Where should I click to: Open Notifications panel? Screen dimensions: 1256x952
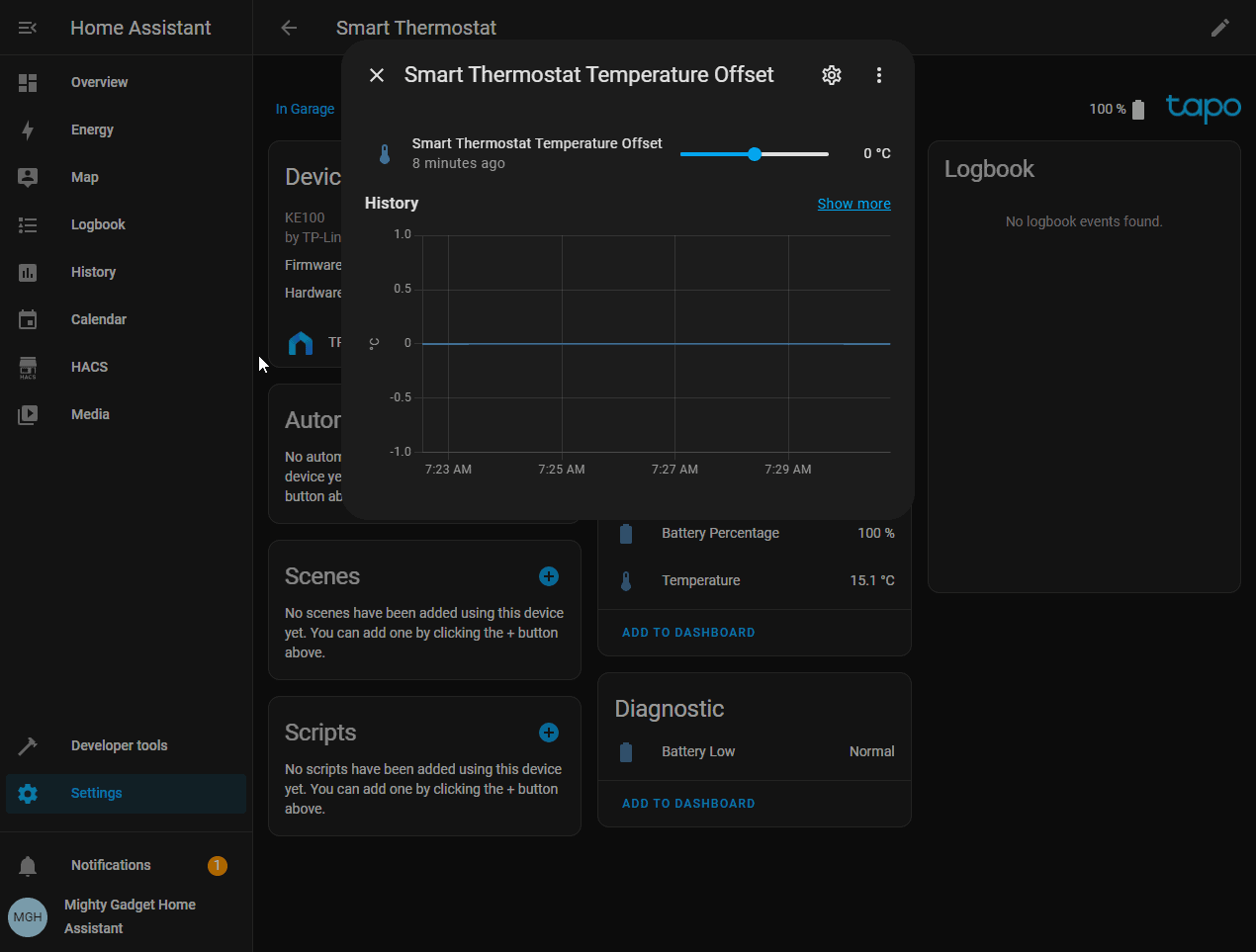pos(111,865)
